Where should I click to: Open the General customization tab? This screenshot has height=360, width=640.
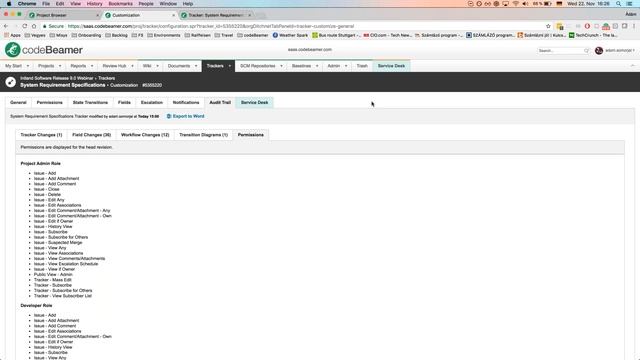pyautogui.click(x=18, y=102)
